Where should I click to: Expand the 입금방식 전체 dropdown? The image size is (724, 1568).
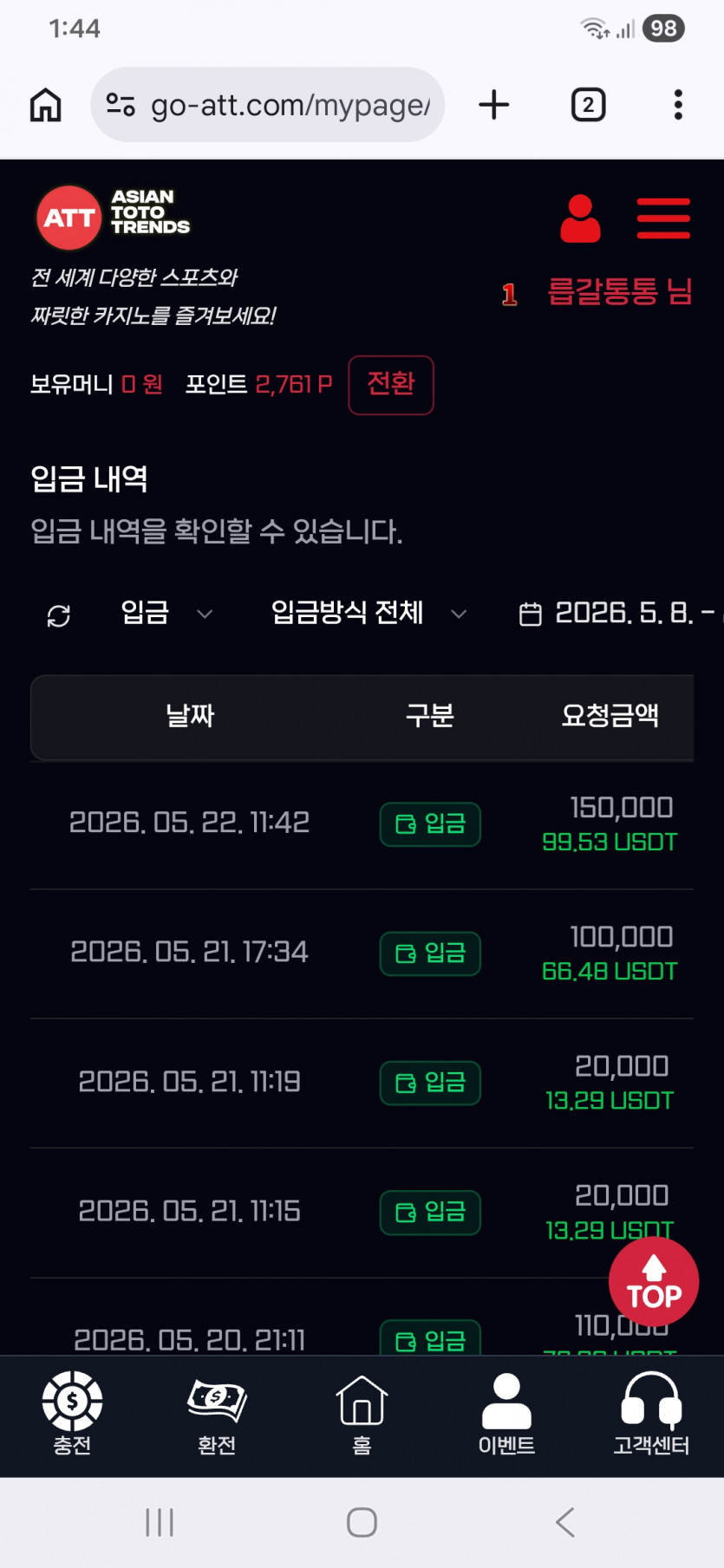(x=369, y=613)
